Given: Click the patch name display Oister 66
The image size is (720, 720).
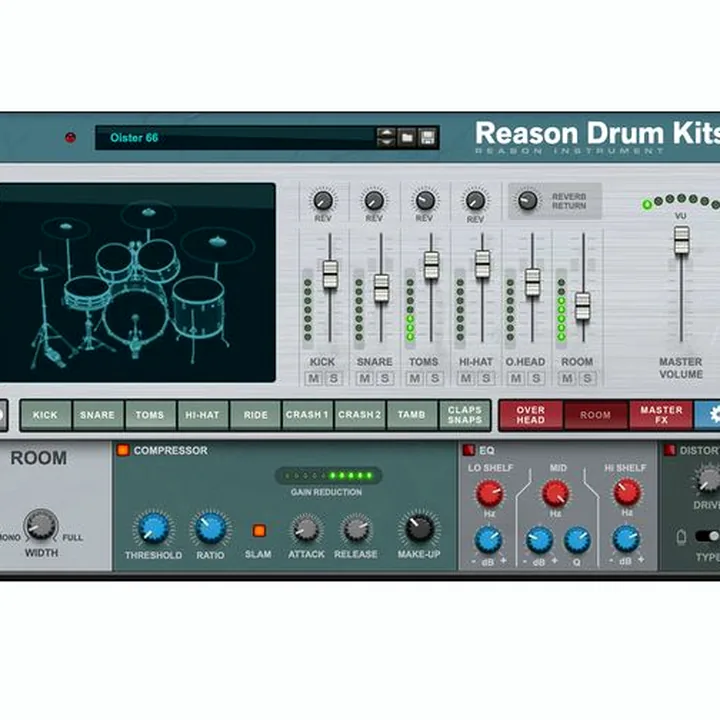Looking at the screenshot, I should (x=235, y=138).
